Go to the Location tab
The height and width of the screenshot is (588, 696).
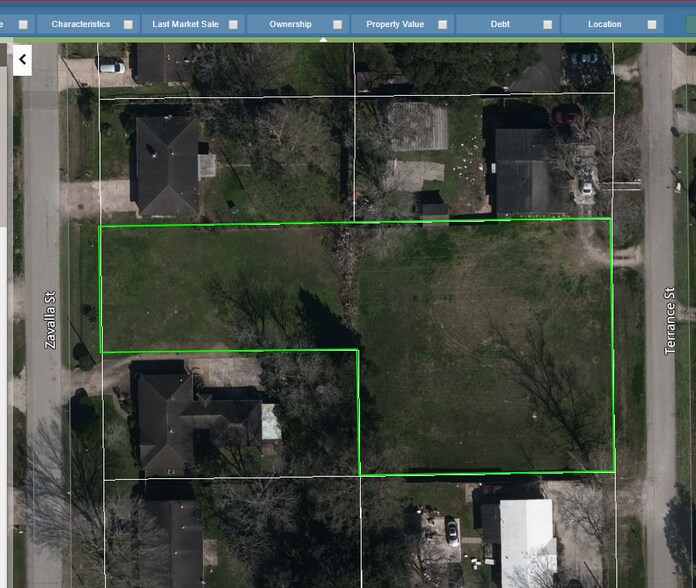coord(605,24)
